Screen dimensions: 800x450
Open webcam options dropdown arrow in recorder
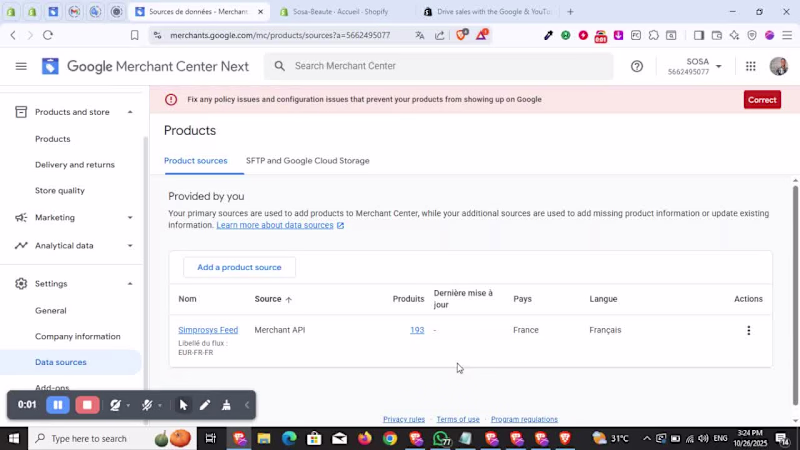128,406
